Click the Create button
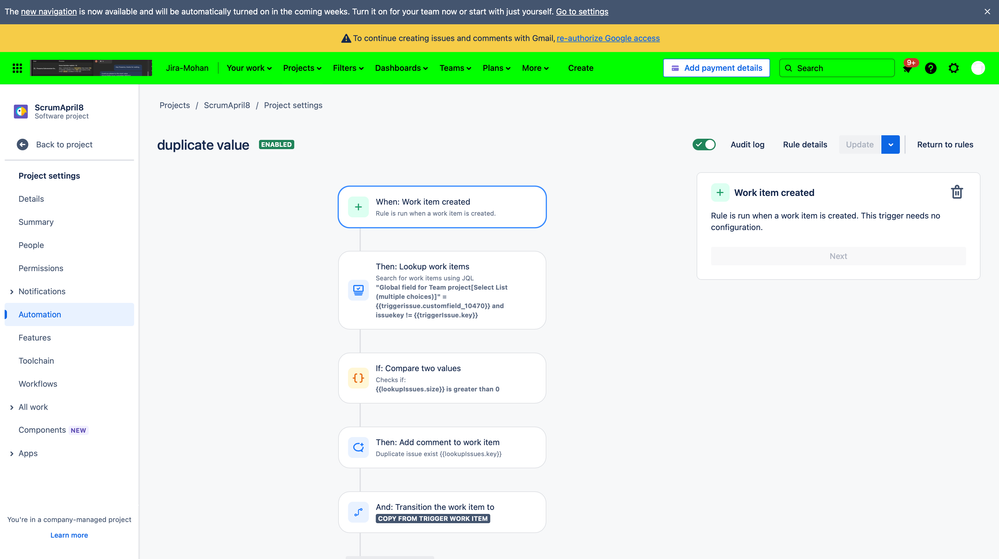Image resolution: width=999 pixels, height=559 pixels. 580,68
